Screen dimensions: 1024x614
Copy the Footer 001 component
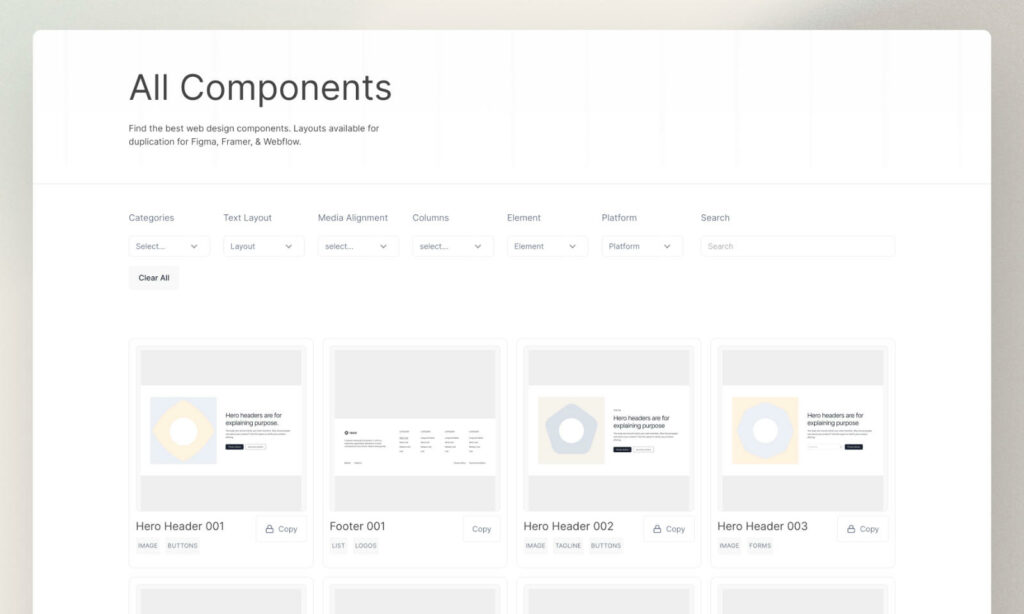[481, 529]
